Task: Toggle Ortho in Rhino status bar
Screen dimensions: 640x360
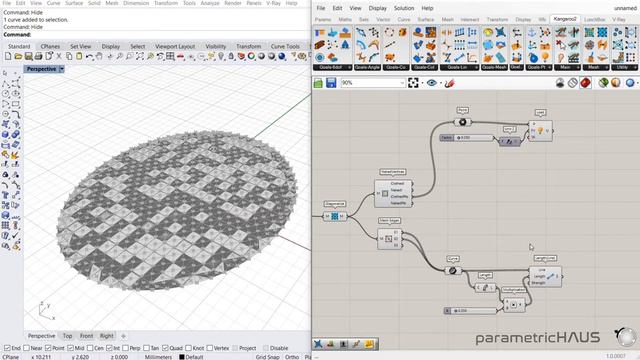Action: click(292, 357)
